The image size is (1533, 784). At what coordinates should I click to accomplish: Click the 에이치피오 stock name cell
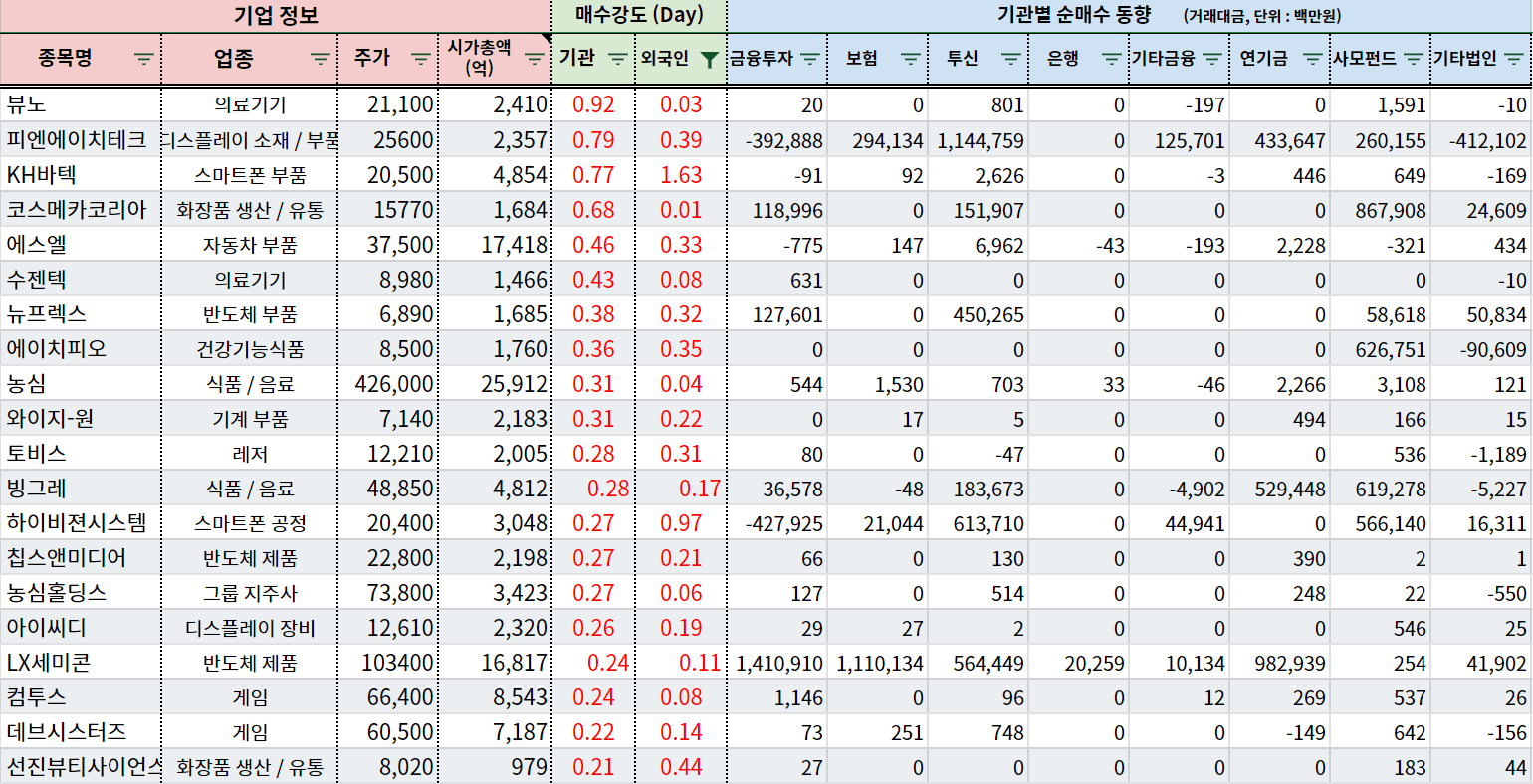pyautogui.click(x=81, y=348)
